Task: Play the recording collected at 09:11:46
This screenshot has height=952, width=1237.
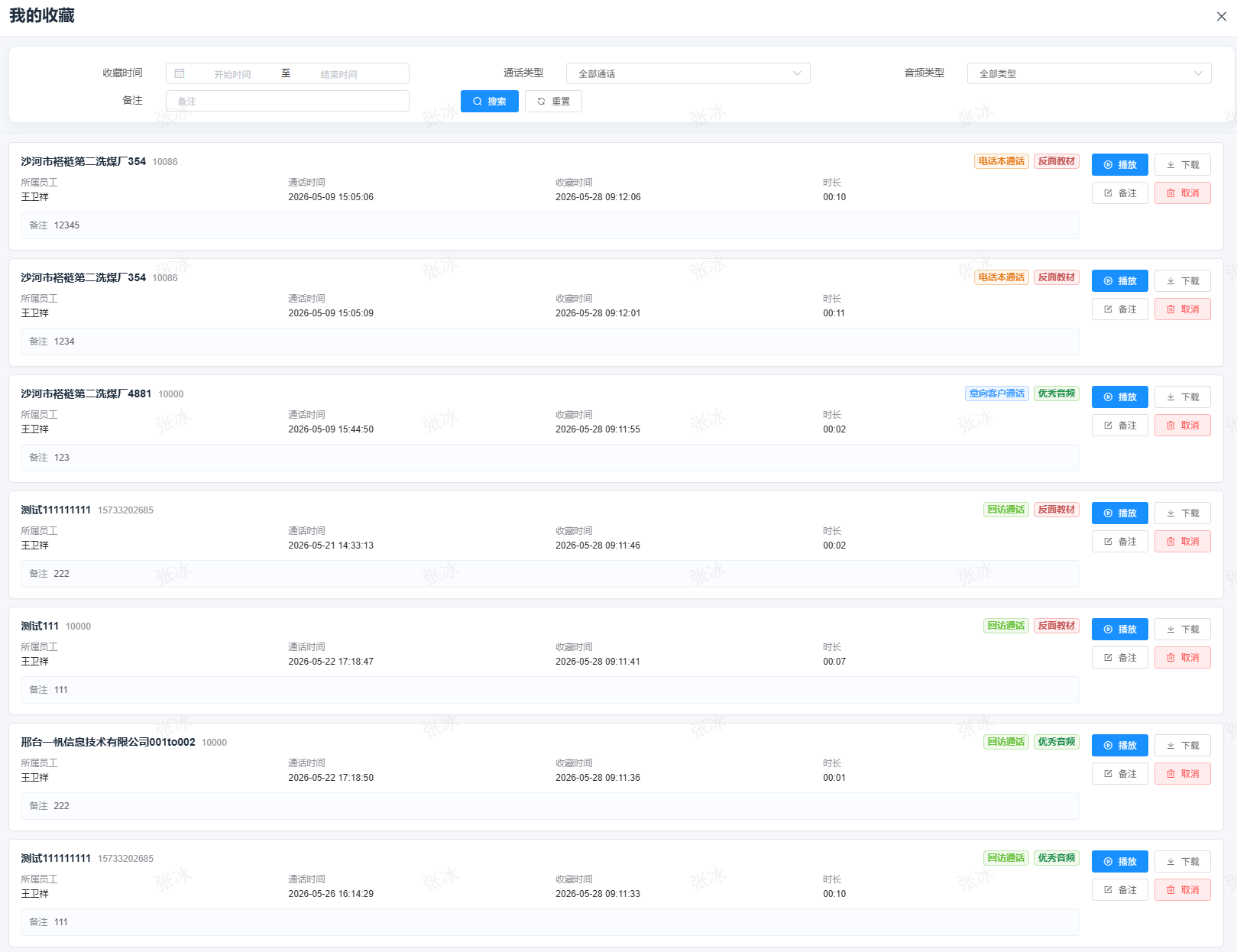Action: tap(1119, 513)
